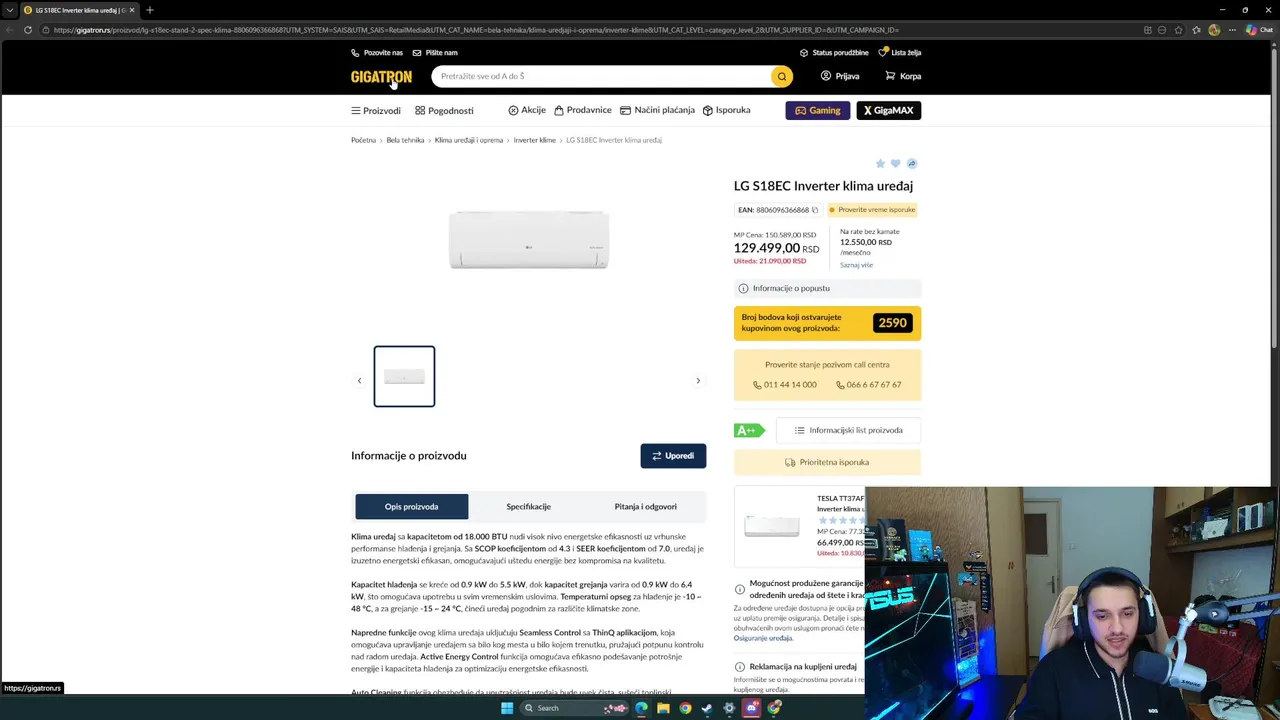
Task: Click Osiguranje uređaja link
Action: 763,638
